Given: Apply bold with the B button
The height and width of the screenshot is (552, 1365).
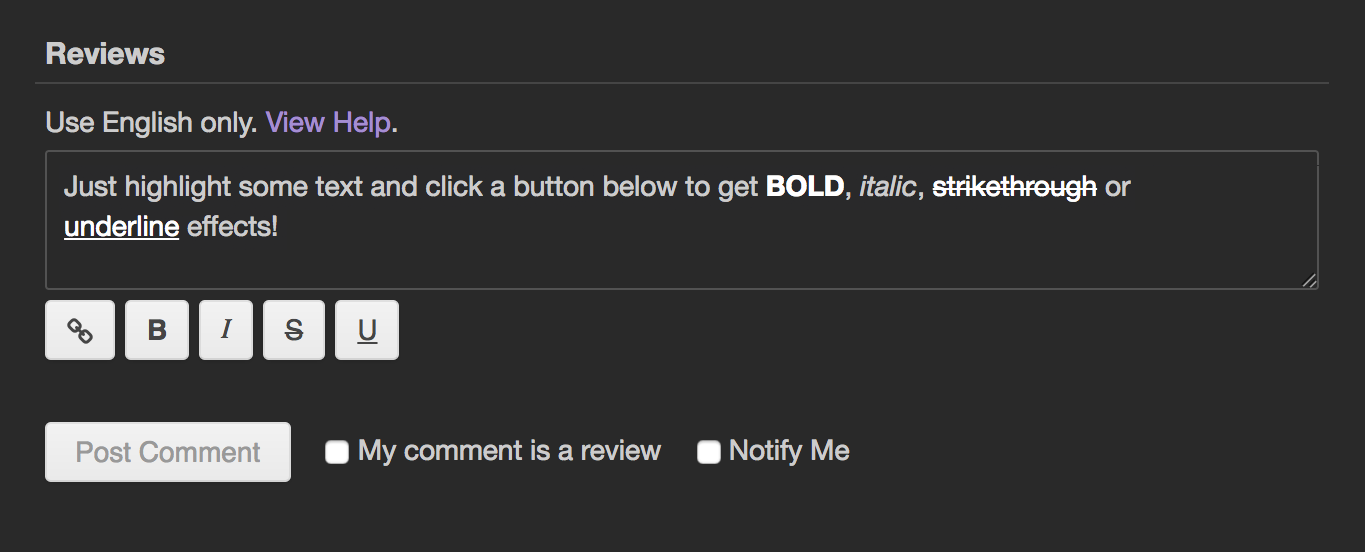Looking at the screenshot, I should pyautogui.click(x=157, y=330).
